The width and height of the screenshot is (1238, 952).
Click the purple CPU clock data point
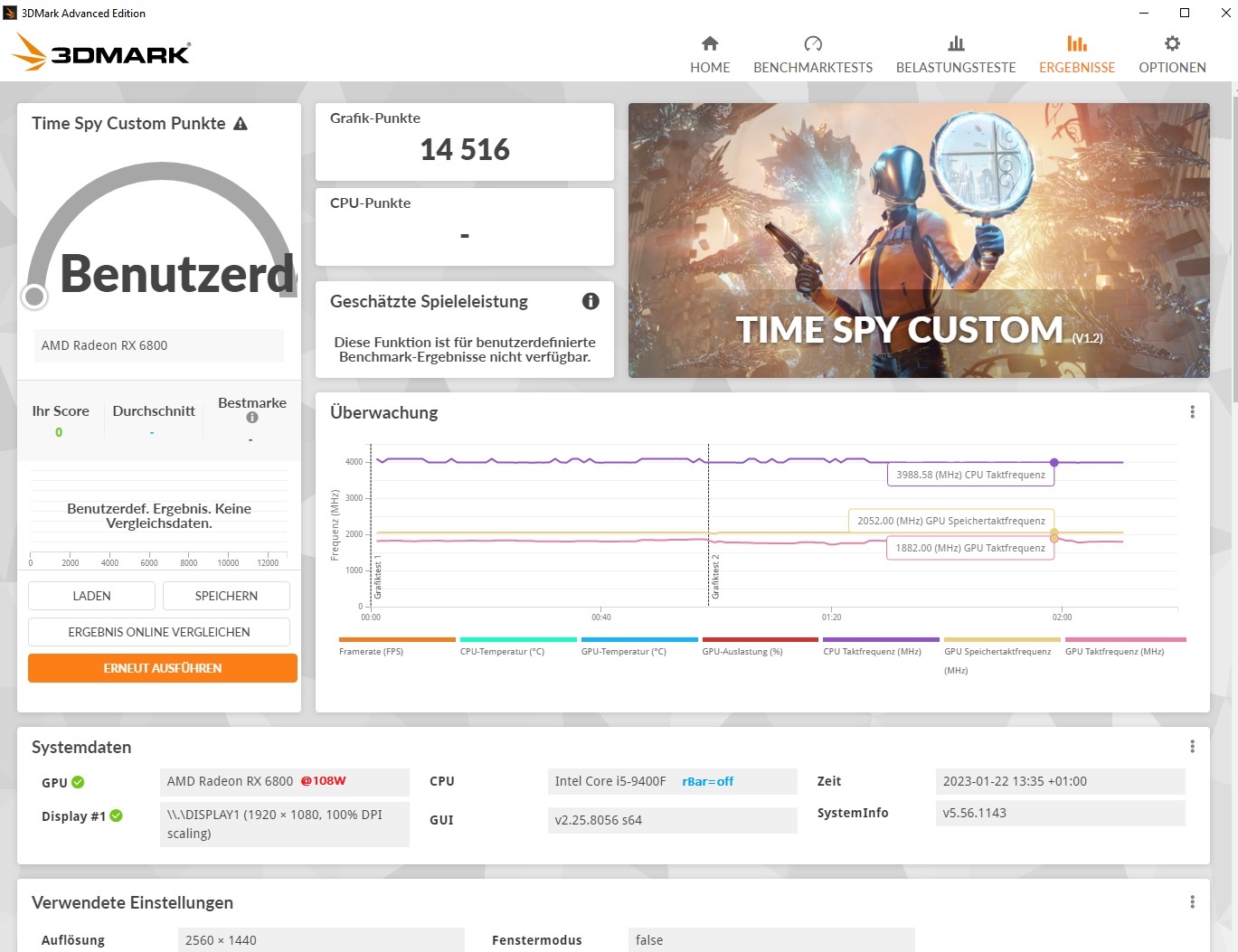coord(1054,462)
